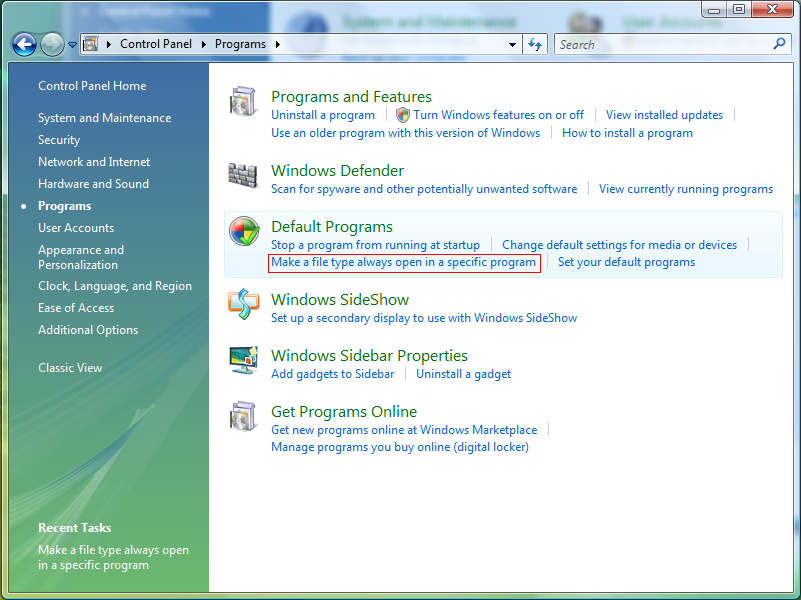Click the search magnifier icon
The height and width of the screenshot is (600, 801).
pyautogui.click(x=779, y=44)
